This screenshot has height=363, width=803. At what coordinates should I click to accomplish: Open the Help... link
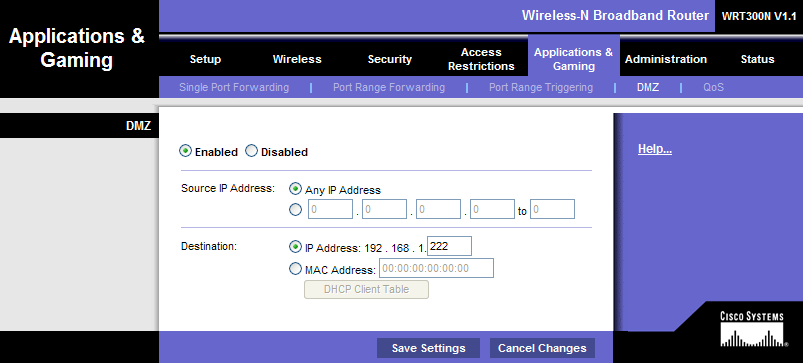pyautogui.click(x=655, y=150)
